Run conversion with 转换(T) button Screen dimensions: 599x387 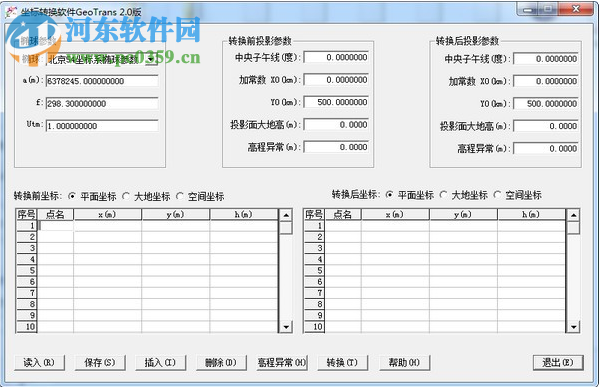pyautogui.click(x=343, y=363)
